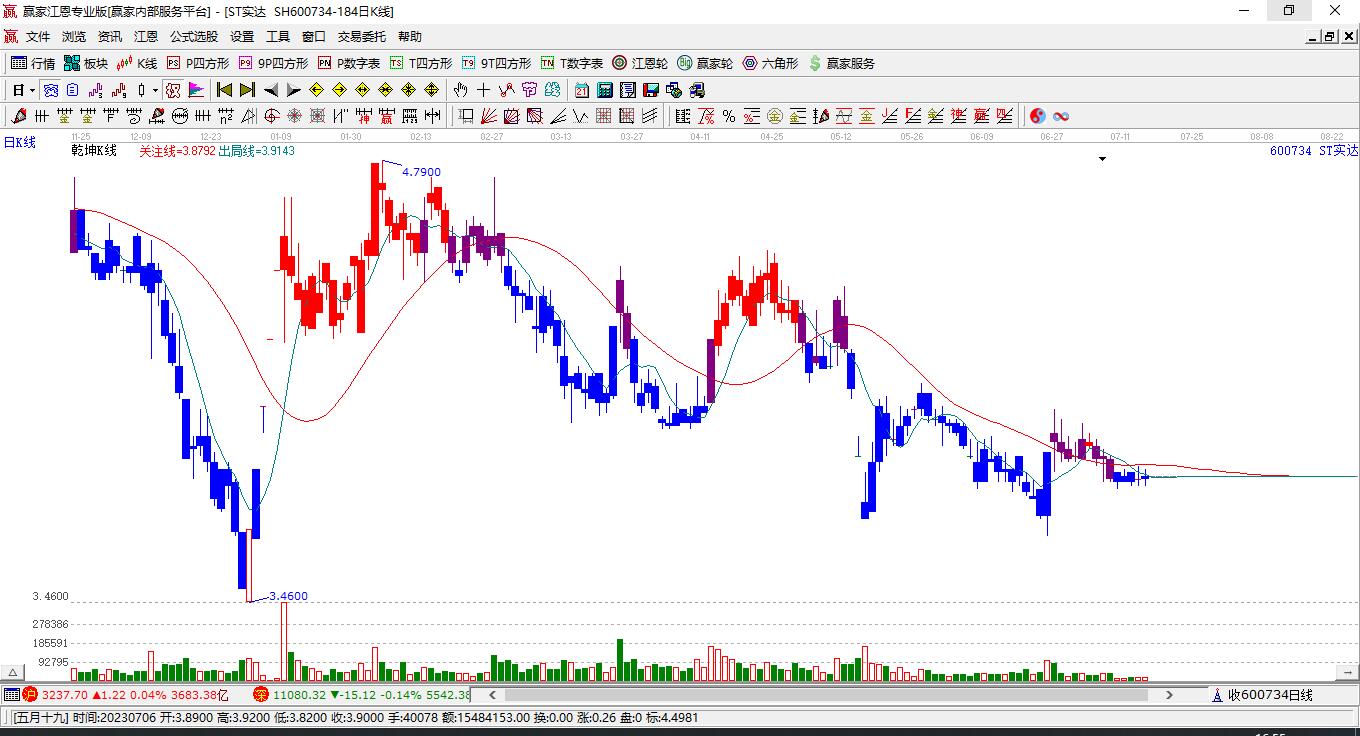Click the yin-yang symbol icon
This screenshot has width=1360, height=736.
click(x=1038, y=116)
